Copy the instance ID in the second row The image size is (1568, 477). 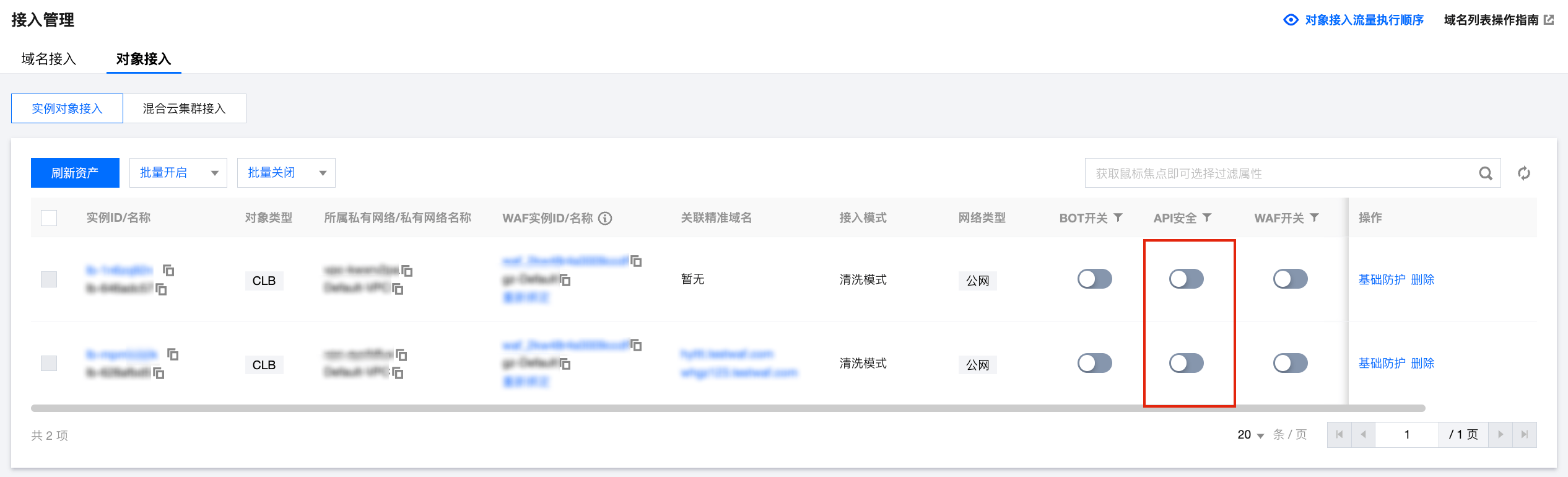tap(173, 354)
